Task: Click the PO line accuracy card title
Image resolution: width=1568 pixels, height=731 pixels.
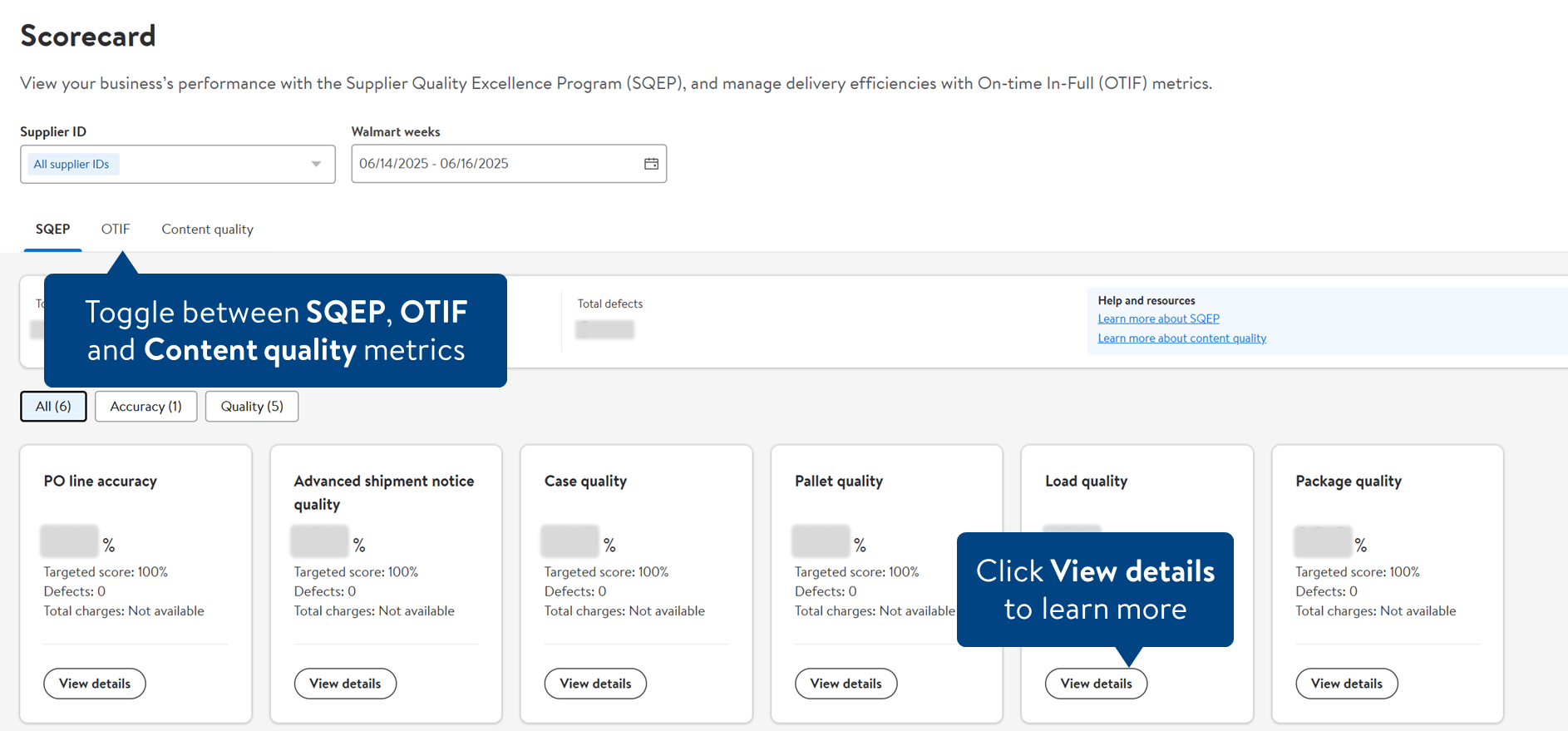Action: coord(100,482)
